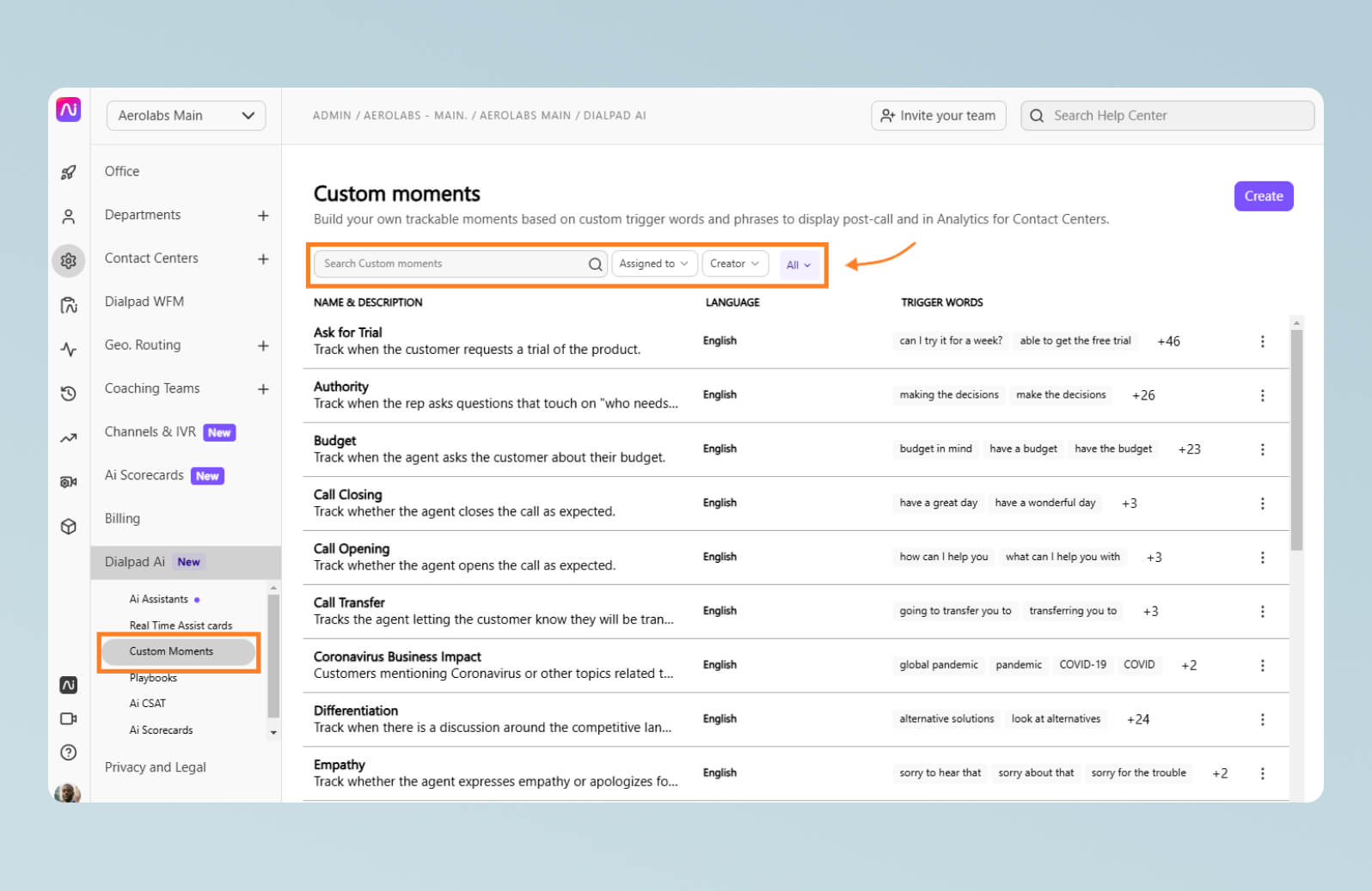Open options menu for Call Opening

(x=1262, y=558)
